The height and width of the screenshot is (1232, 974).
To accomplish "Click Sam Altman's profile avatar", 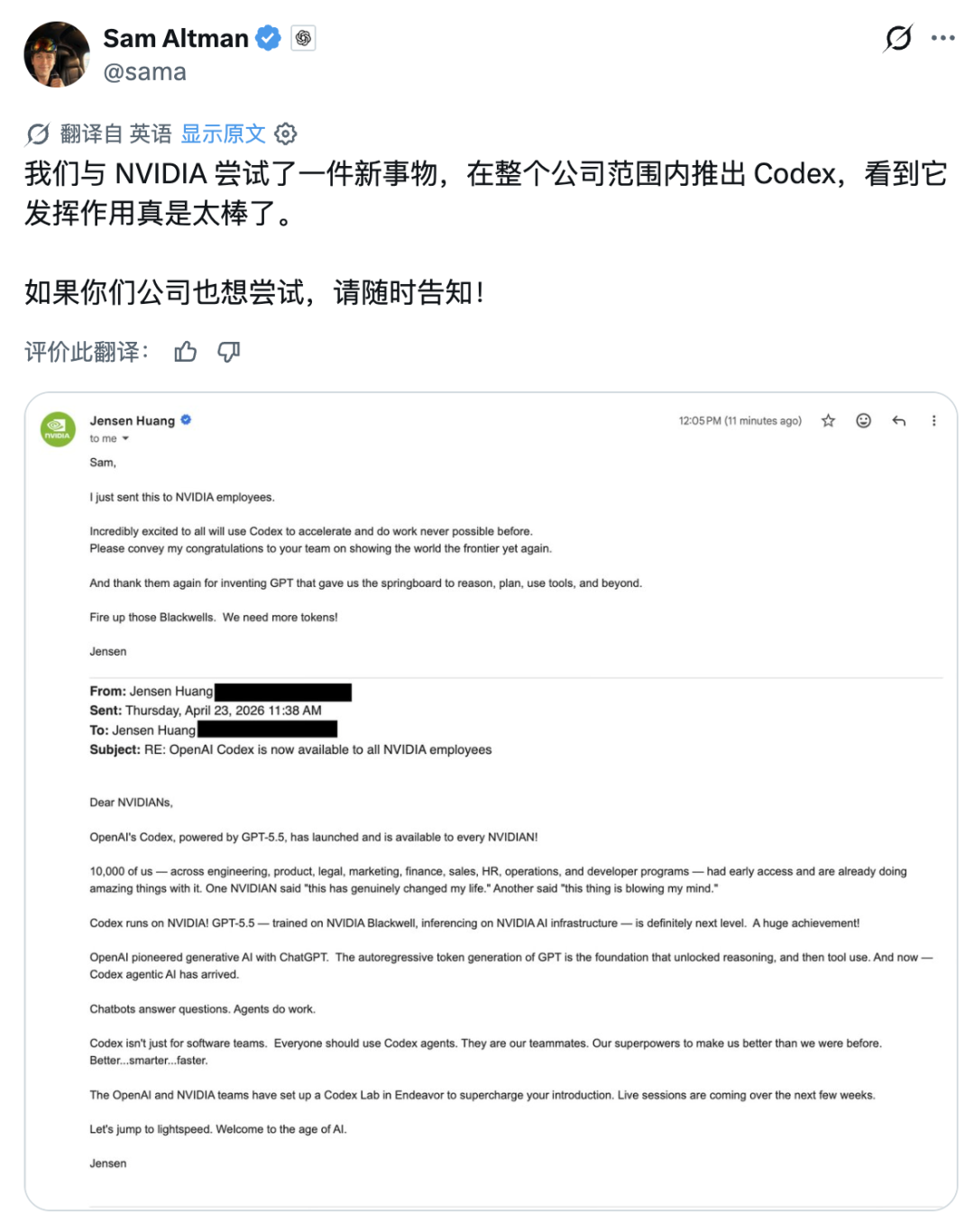I will pos(57,54).
